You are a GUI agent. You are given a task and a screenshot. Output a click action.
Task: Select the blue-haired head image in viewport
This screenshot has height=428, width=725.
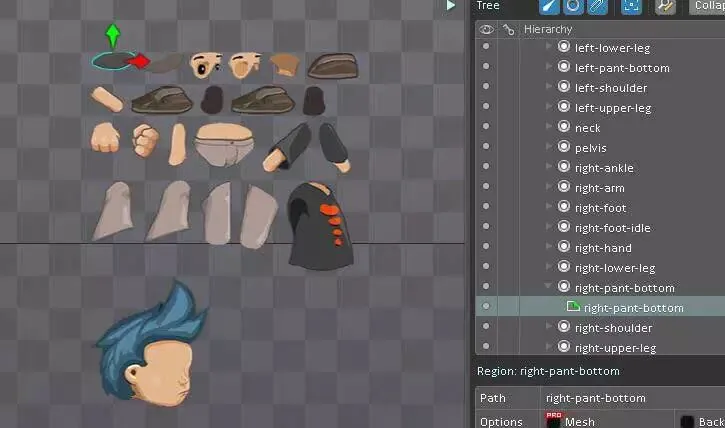[151, 345]
